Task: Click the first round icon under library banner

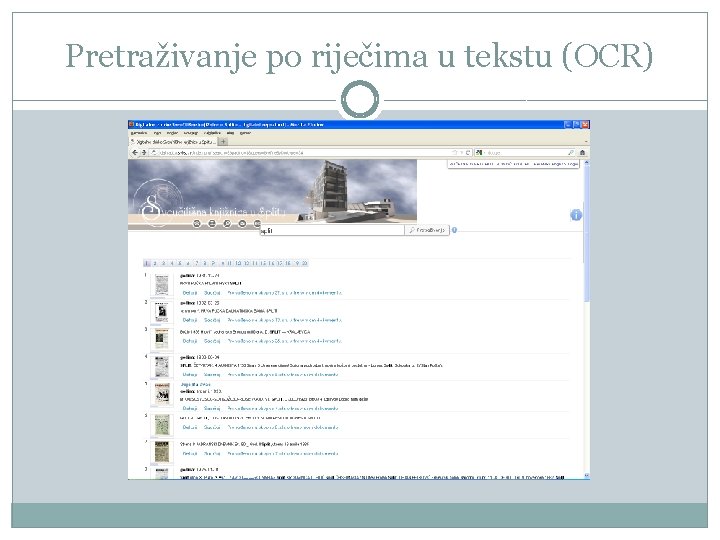Action: (x=197, y=224)
